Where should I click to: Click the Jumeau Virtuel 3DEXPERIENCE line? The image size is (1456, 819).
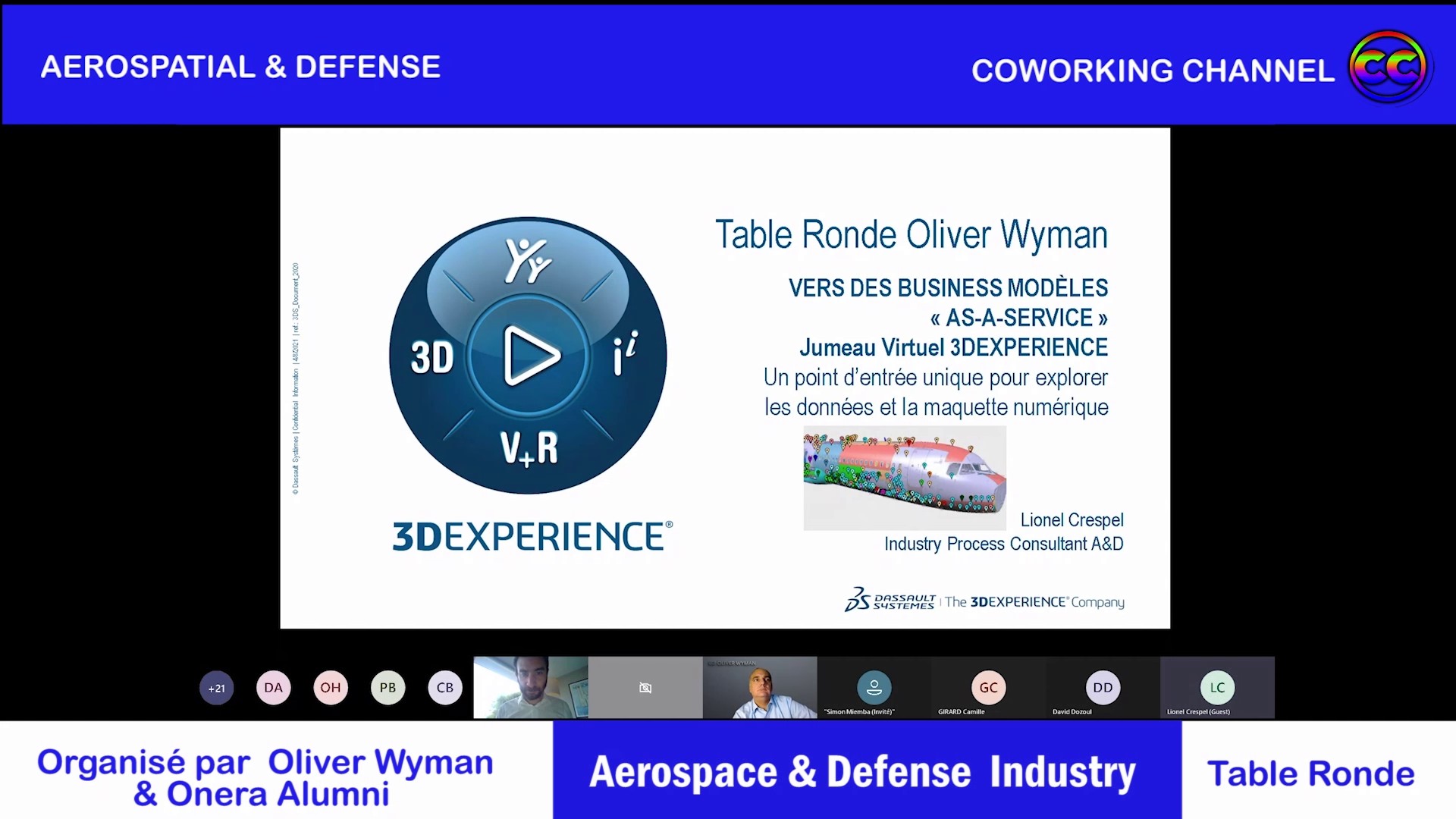[x=953, y=347]
